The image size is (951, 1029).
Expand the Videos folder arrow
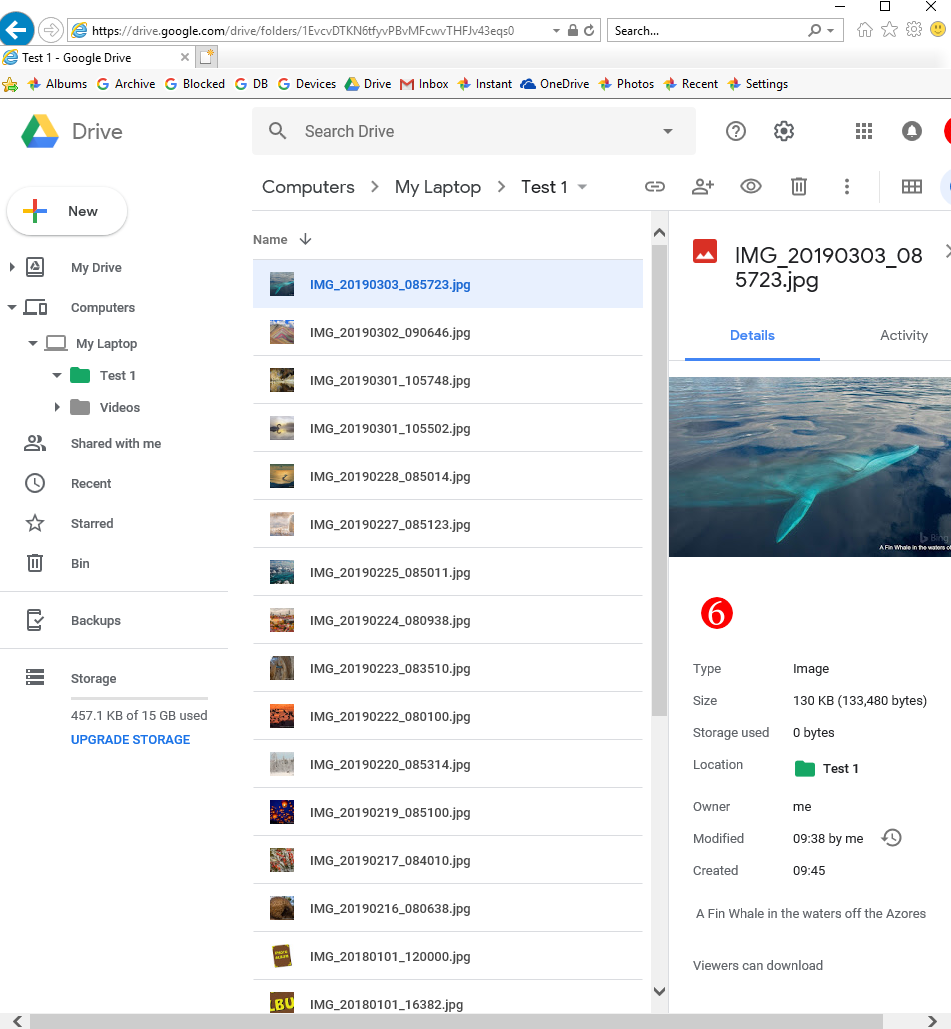pyautogui.click(x=57, y=407)
